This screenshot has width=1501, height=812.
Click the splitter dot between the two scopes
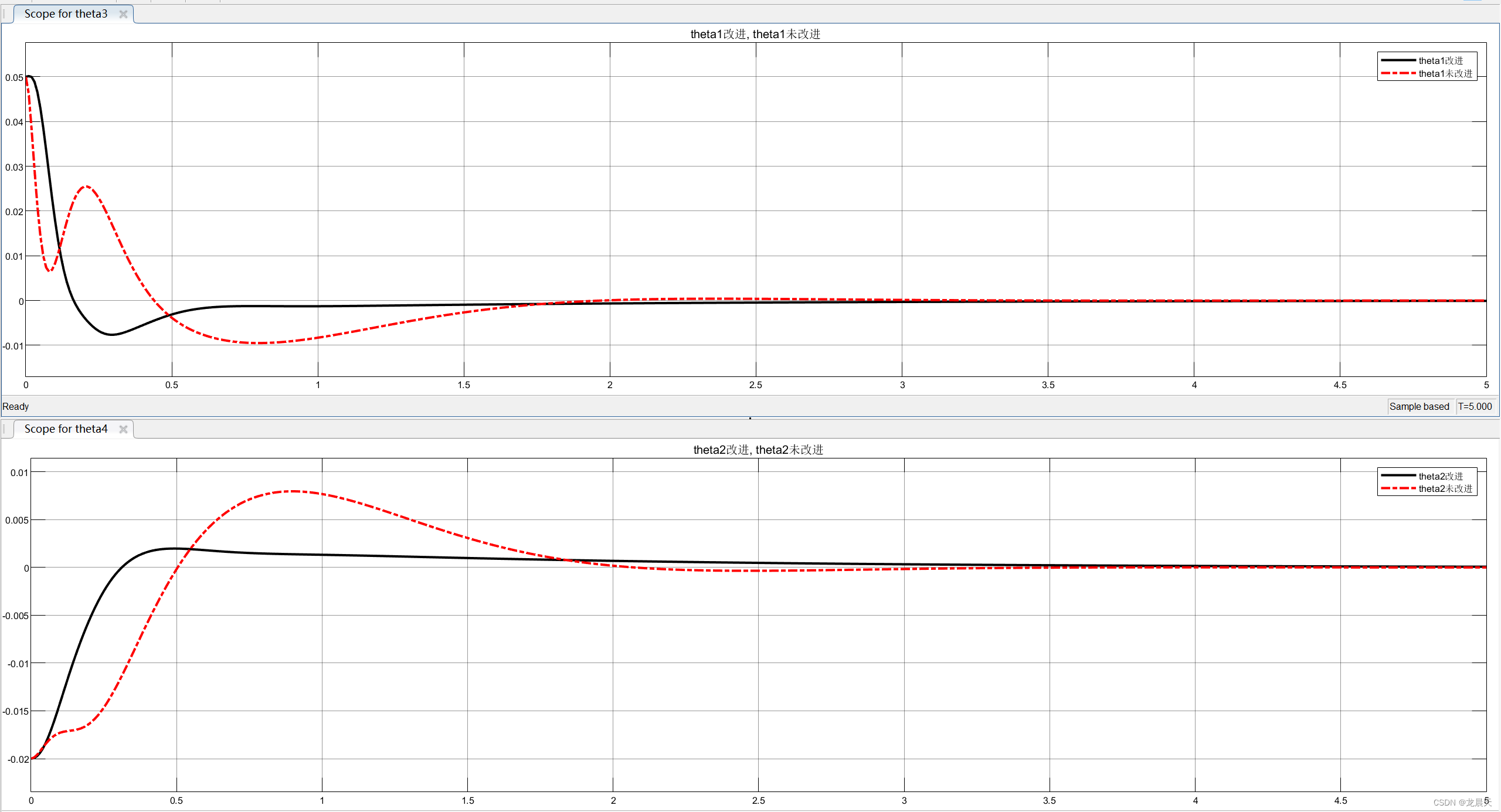point(750,418)
